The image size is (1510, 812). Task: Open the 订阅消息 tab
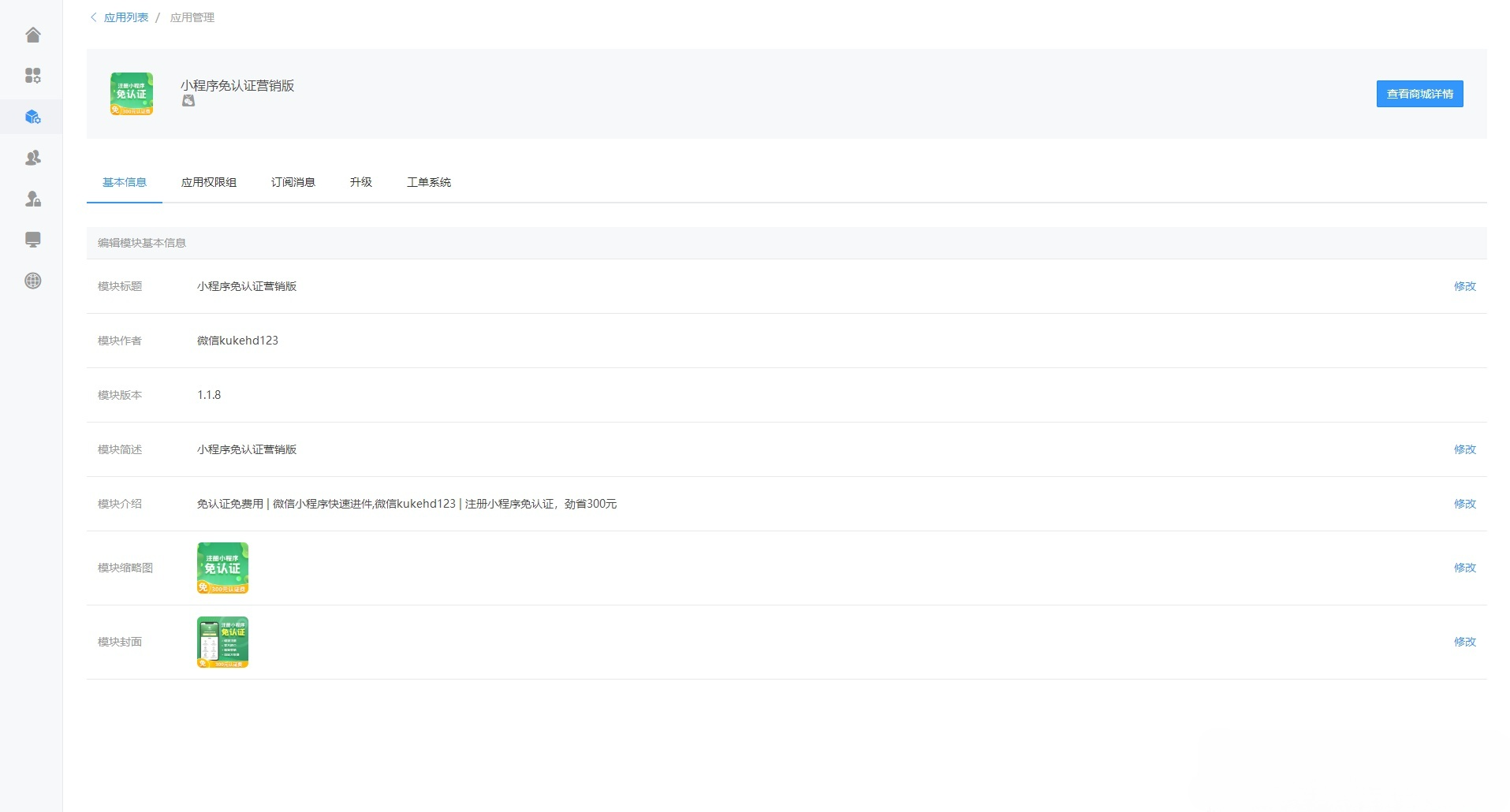[293, 181]
